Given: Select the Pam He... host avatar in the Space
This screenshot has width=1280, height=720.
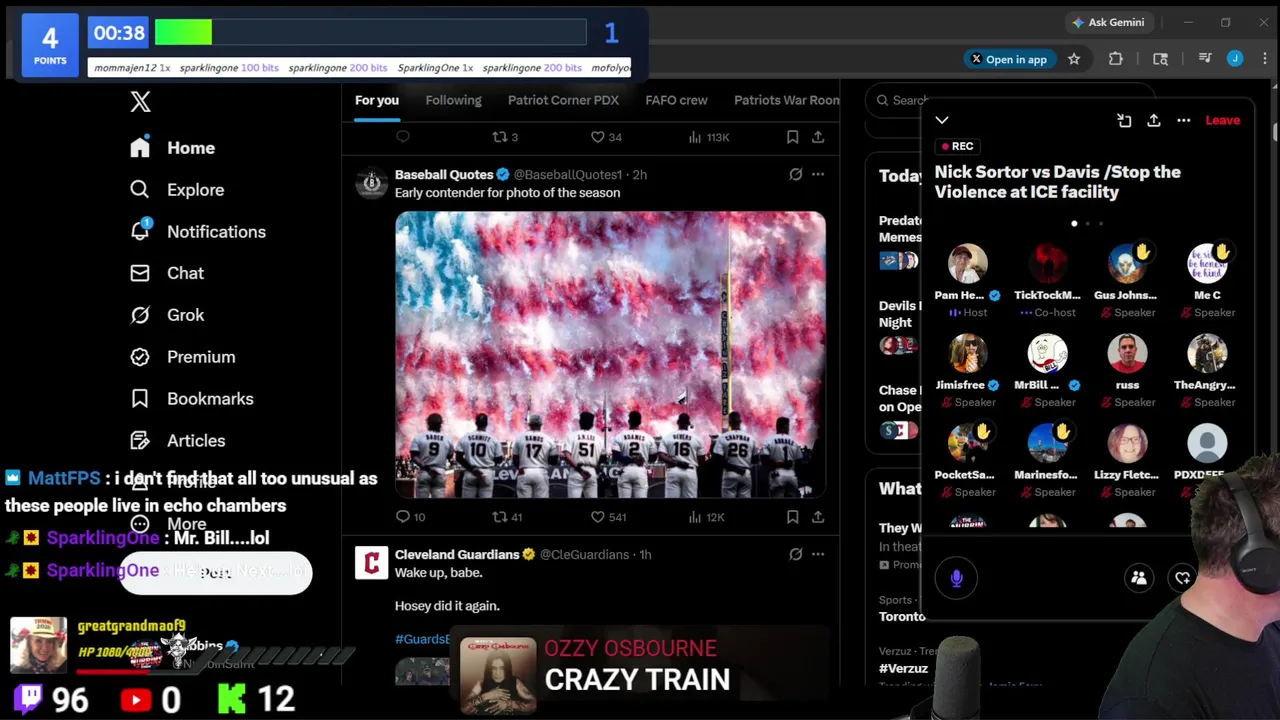Looking at the screenshot, I should pyautogui.click(x=967, y=264).
